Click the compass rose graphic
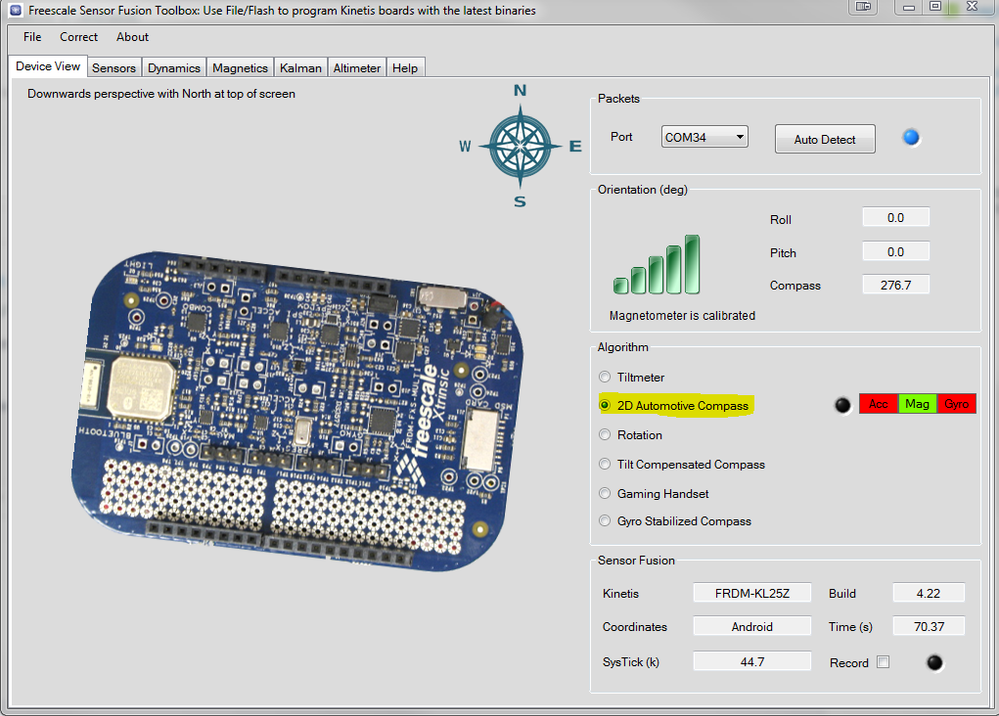 tap(519, 146)
